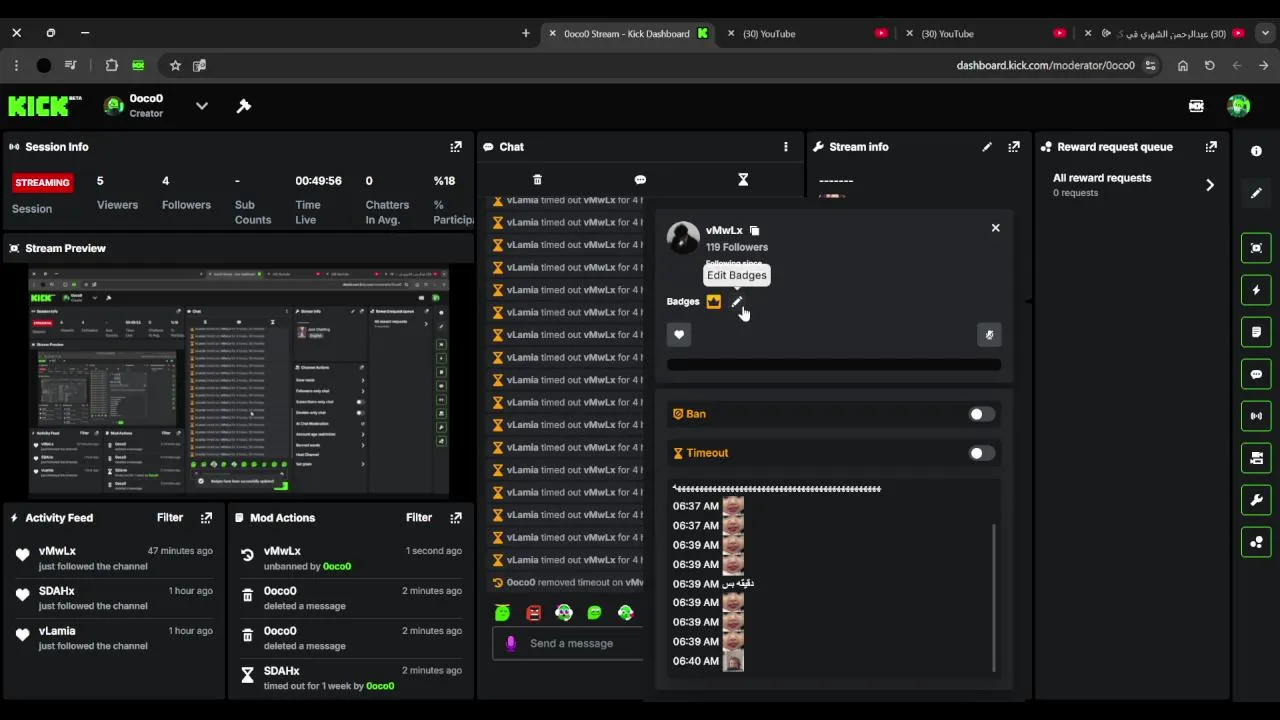Select the red angry emote below chat
Screen dimensions: 1280x720
(533, 613)
